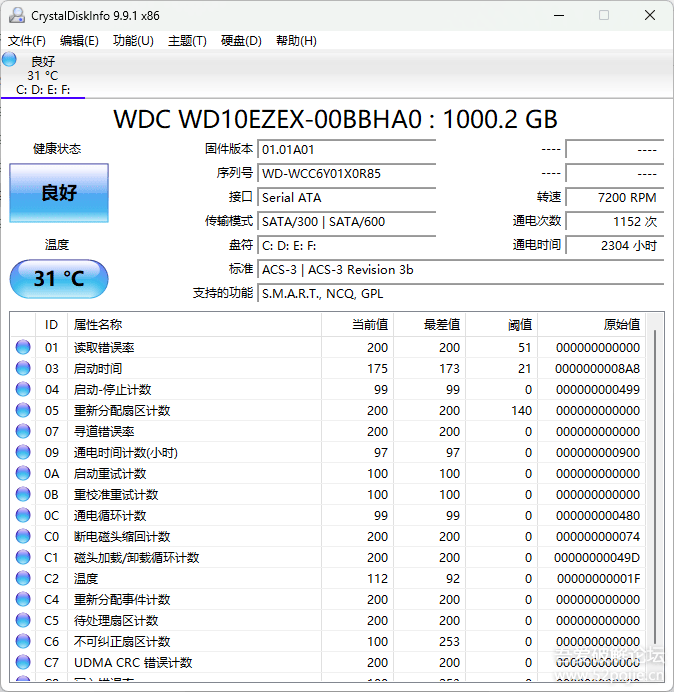Select worst value 253 of 不可纠正扇区计数
This screenshot has width=674, height=692.
pyautogui.click(x=449, y=642)
